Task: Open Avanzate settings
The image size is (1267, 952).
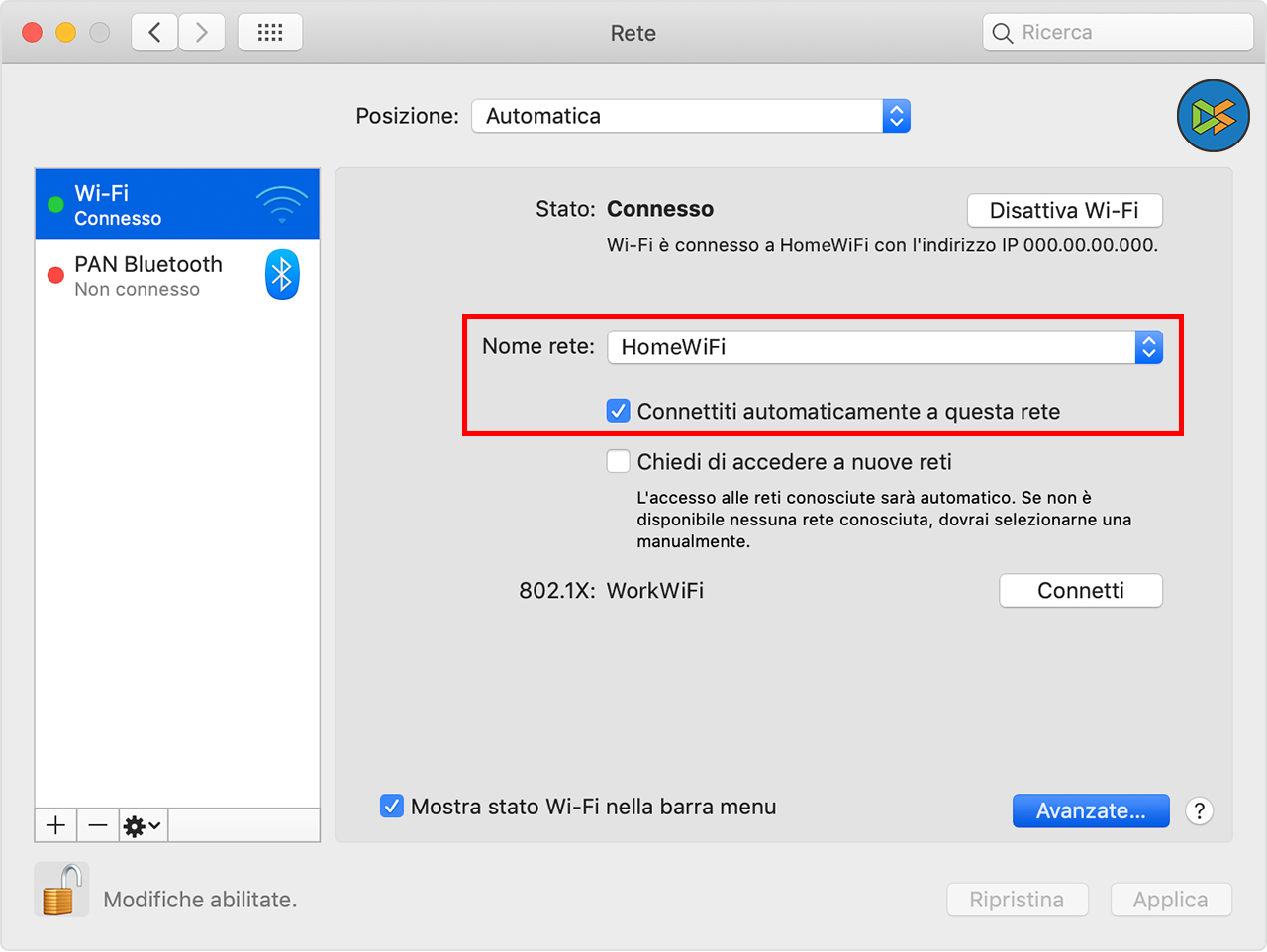Action: 1091,811
